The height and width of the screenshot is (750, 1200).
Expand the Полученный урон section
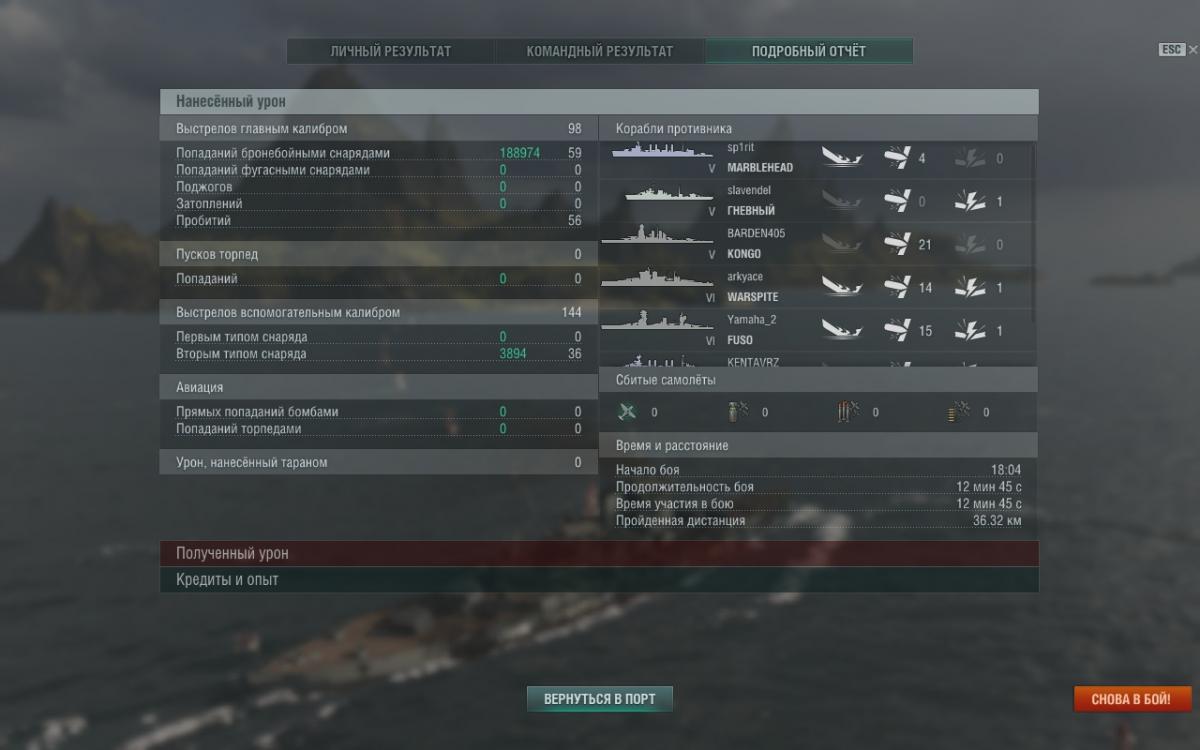point(599,553)
